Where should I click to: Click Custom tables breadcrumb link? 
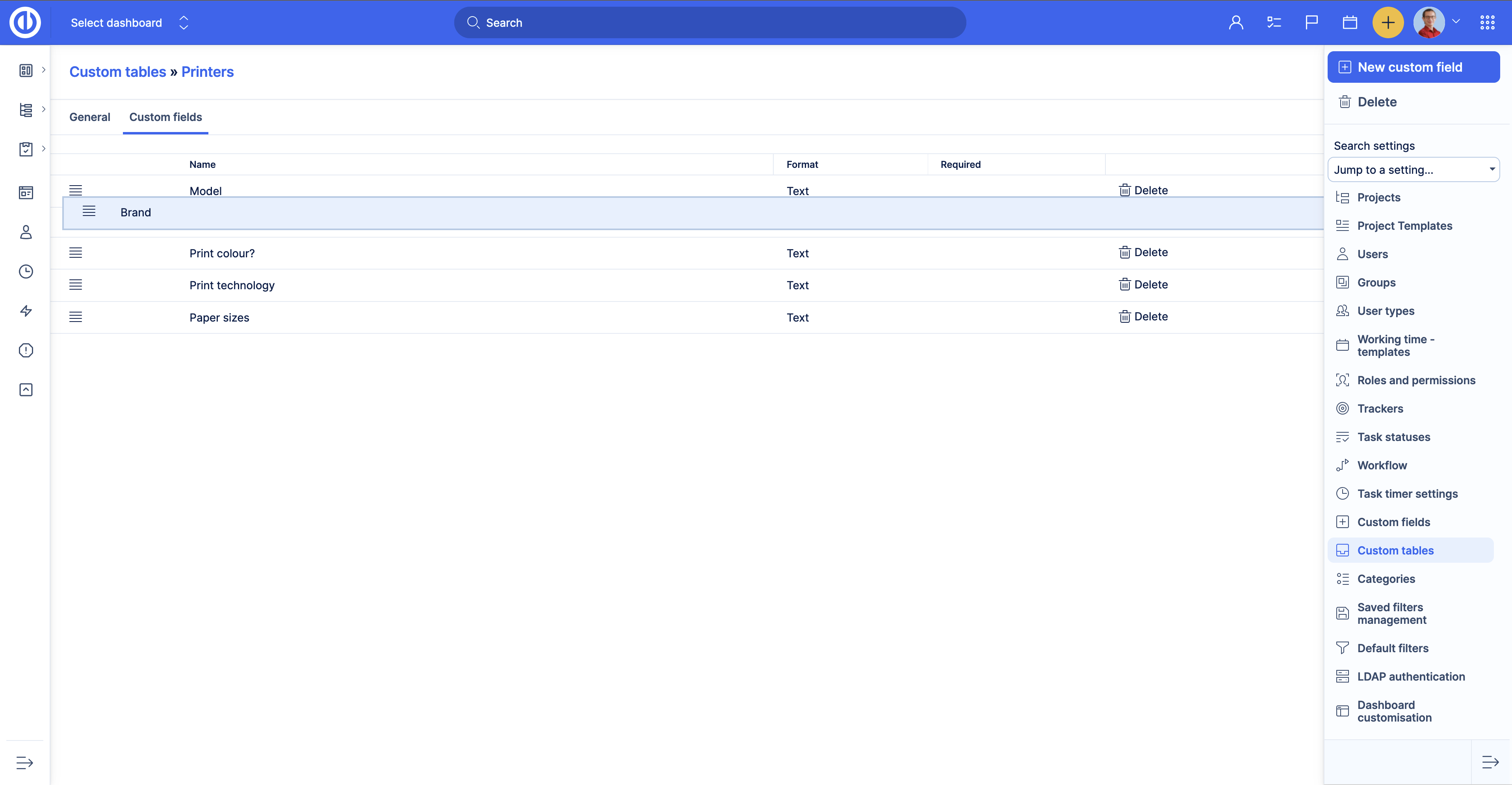pos(117,72)
